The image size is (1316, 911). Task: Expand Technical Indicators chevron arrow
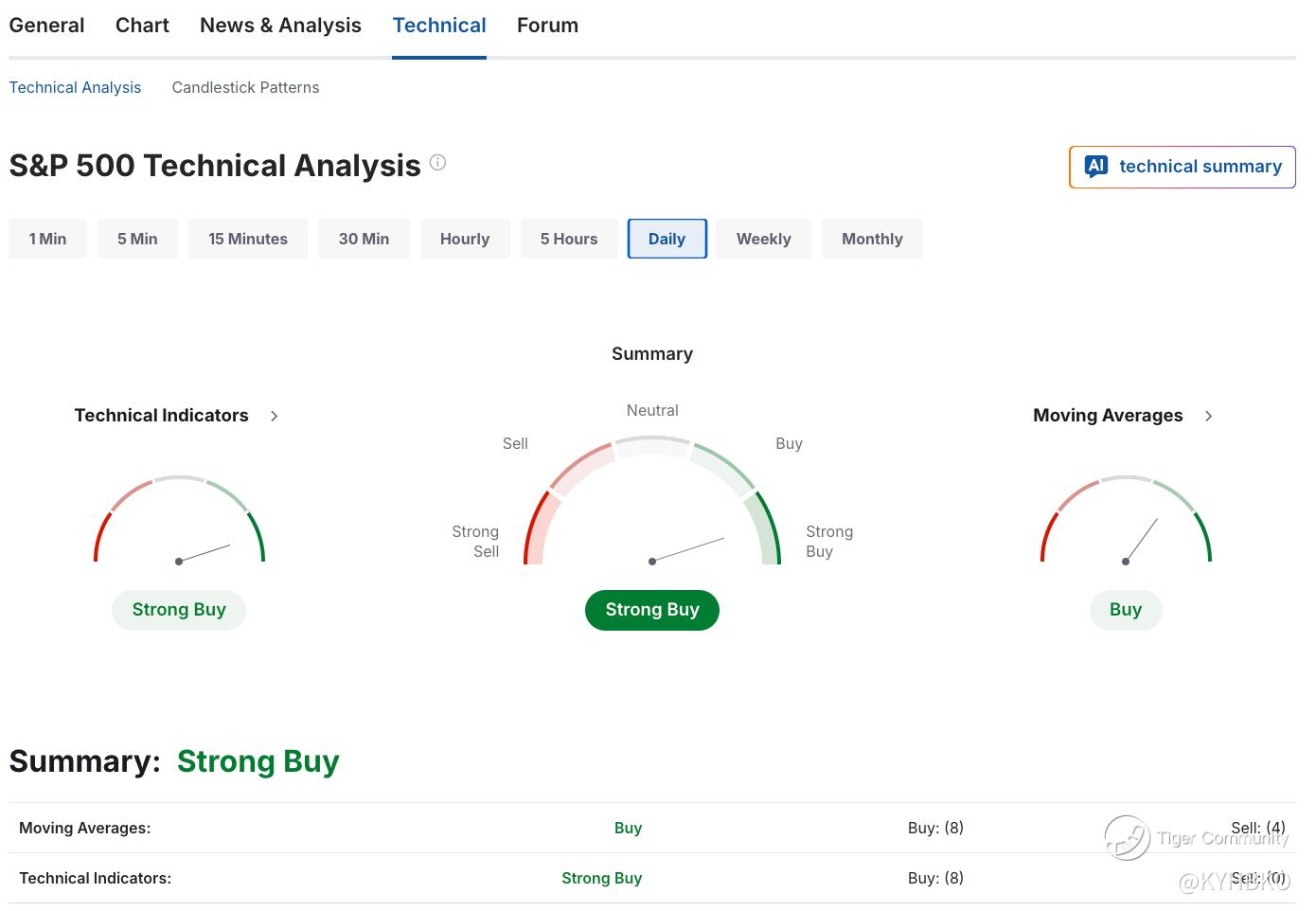tap(275, 416)
